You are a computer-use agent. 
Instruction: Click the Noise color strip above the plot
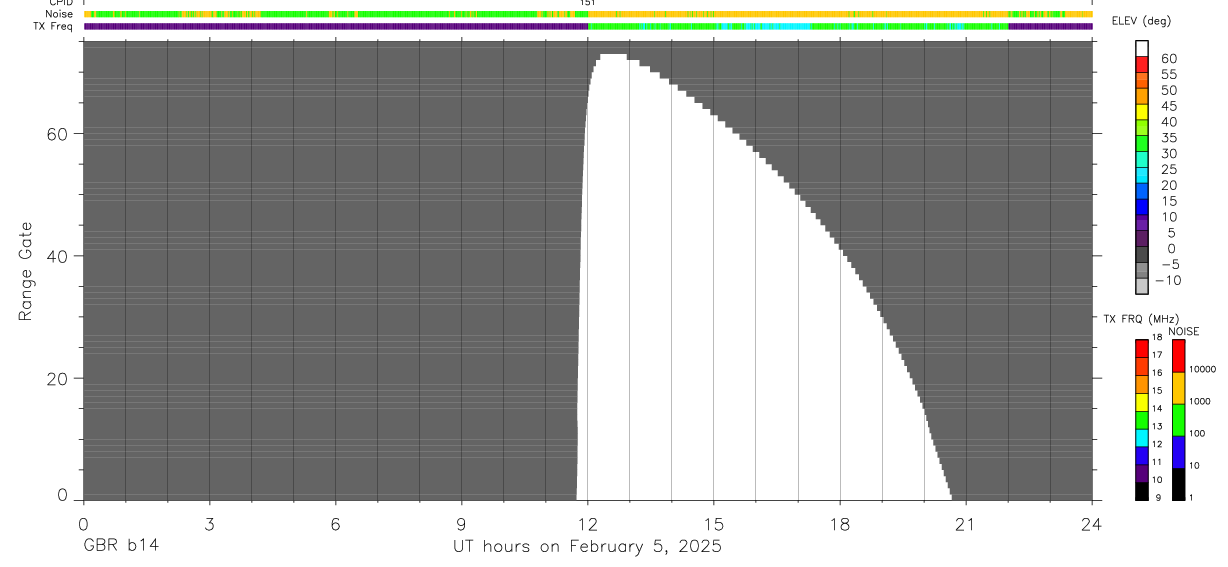click(588, 14)
